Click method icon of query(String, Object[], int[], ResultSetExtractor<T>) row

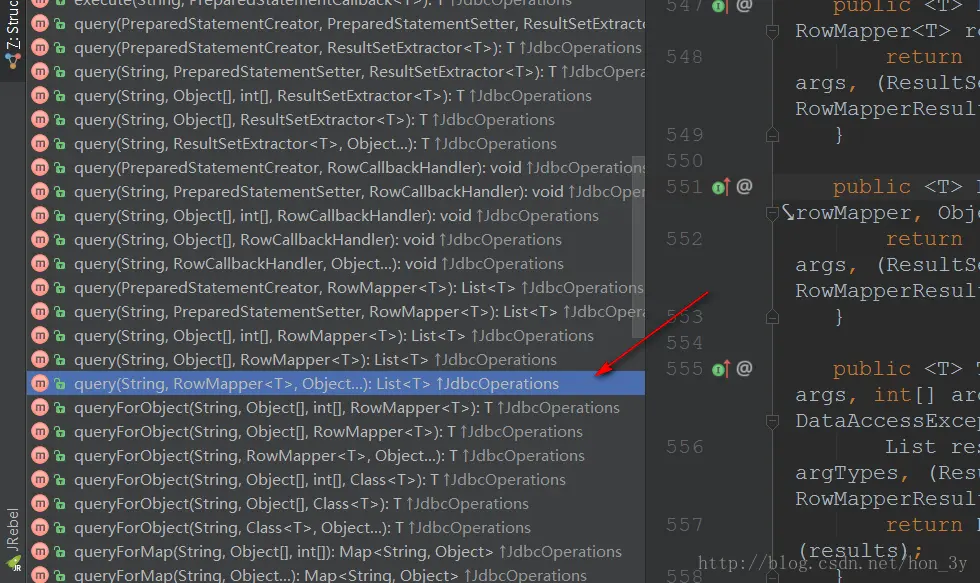pos(40,96)
